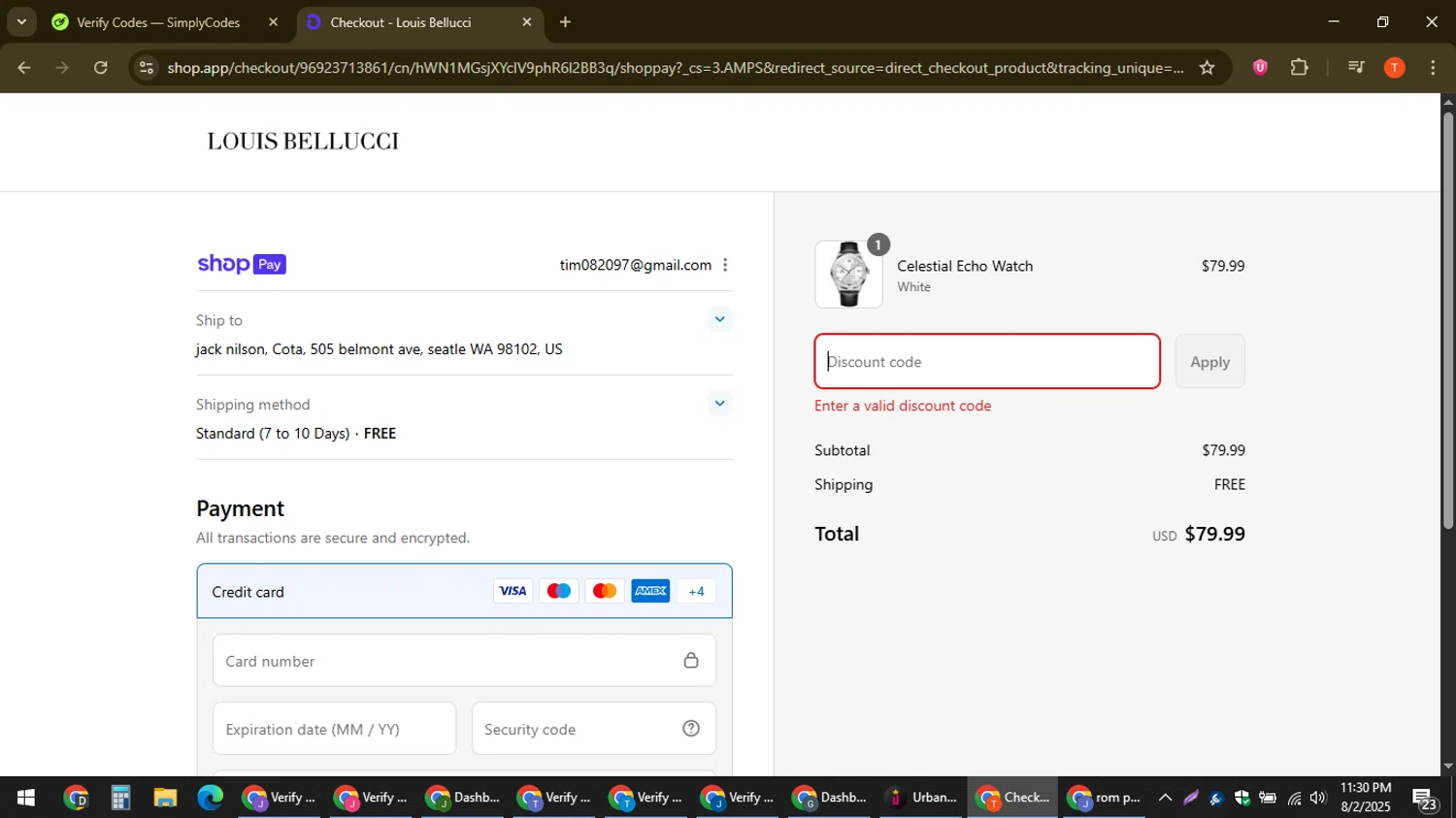Switch to the Urban... taskbar window
This screenshot has height=818, width=1456.
coord(921,798)
